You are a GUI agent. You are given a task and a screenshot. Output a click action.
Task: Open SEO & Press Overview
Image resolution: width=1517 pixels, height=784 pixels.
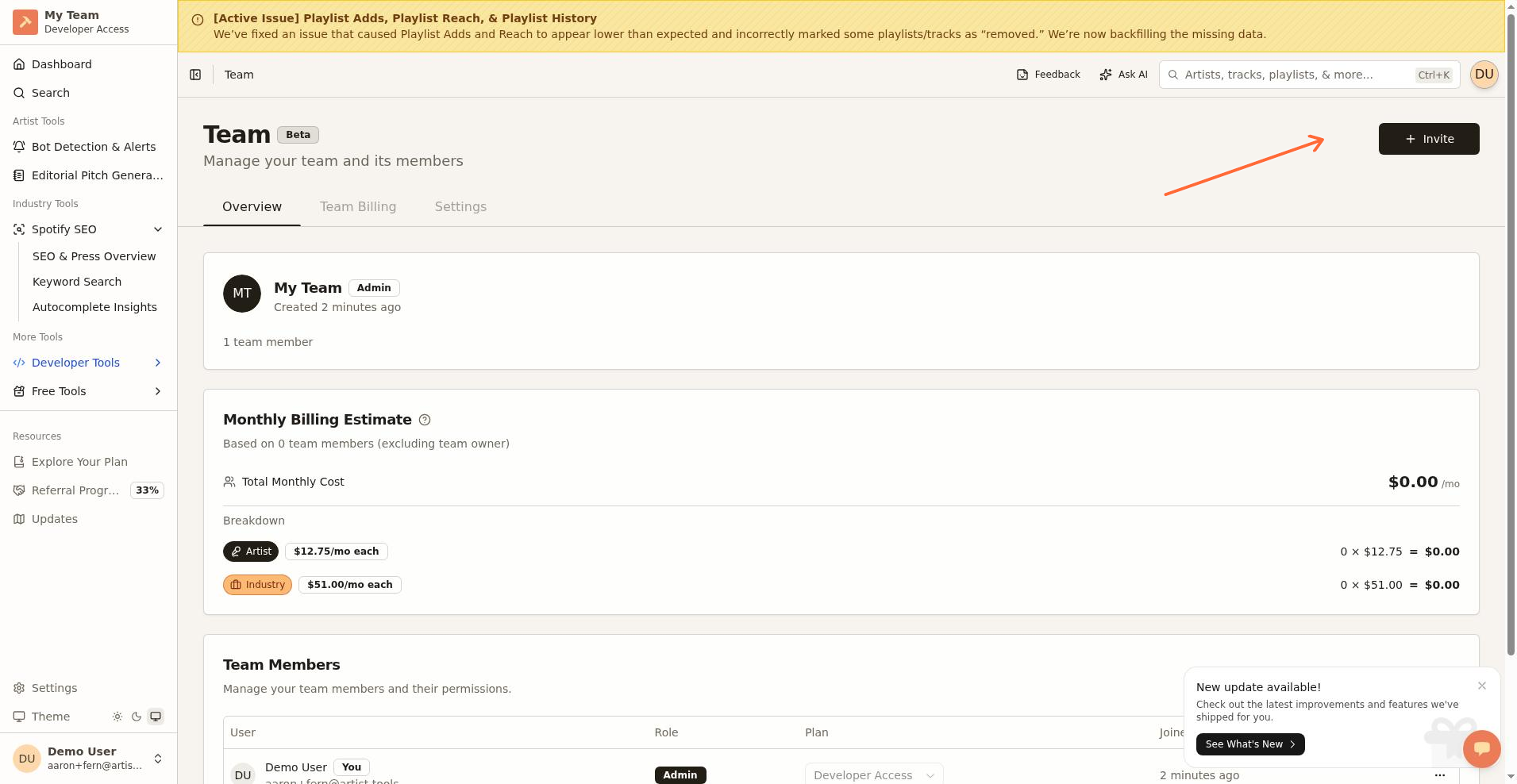point(94,256)
